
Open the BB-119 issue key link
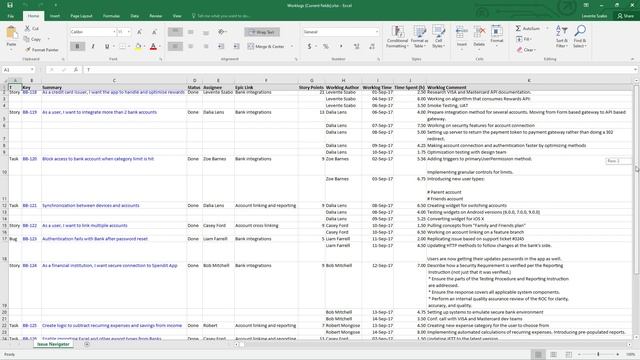click(29, 112)
